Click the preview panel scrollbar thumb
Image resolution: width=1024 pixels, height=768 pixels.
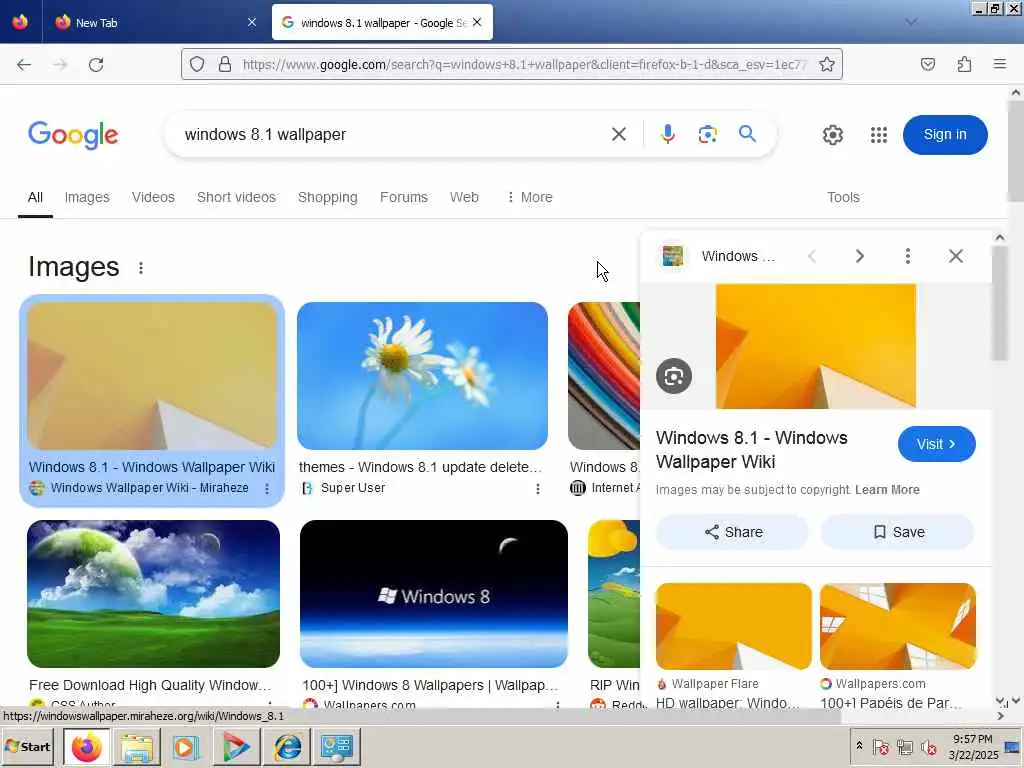tap(999, 304)
